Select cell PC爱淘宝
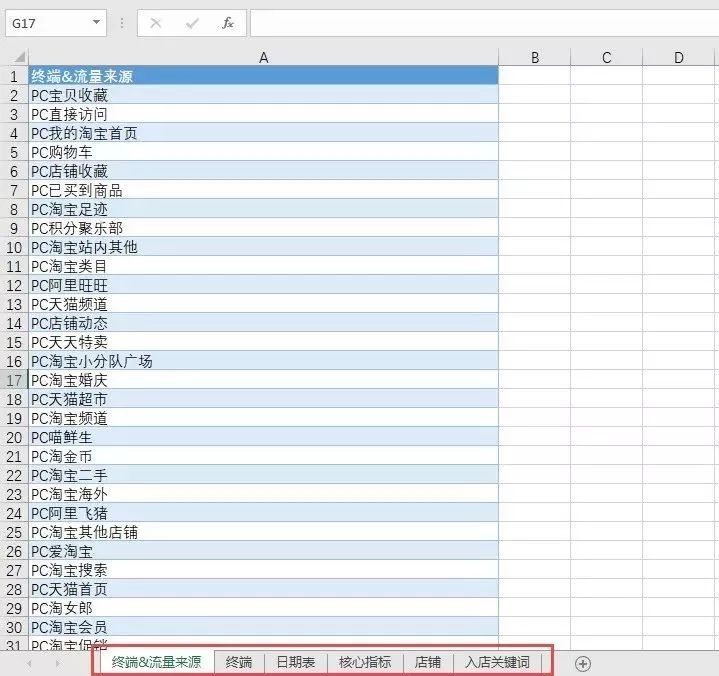Screen dimensions: 719x676 263,551
